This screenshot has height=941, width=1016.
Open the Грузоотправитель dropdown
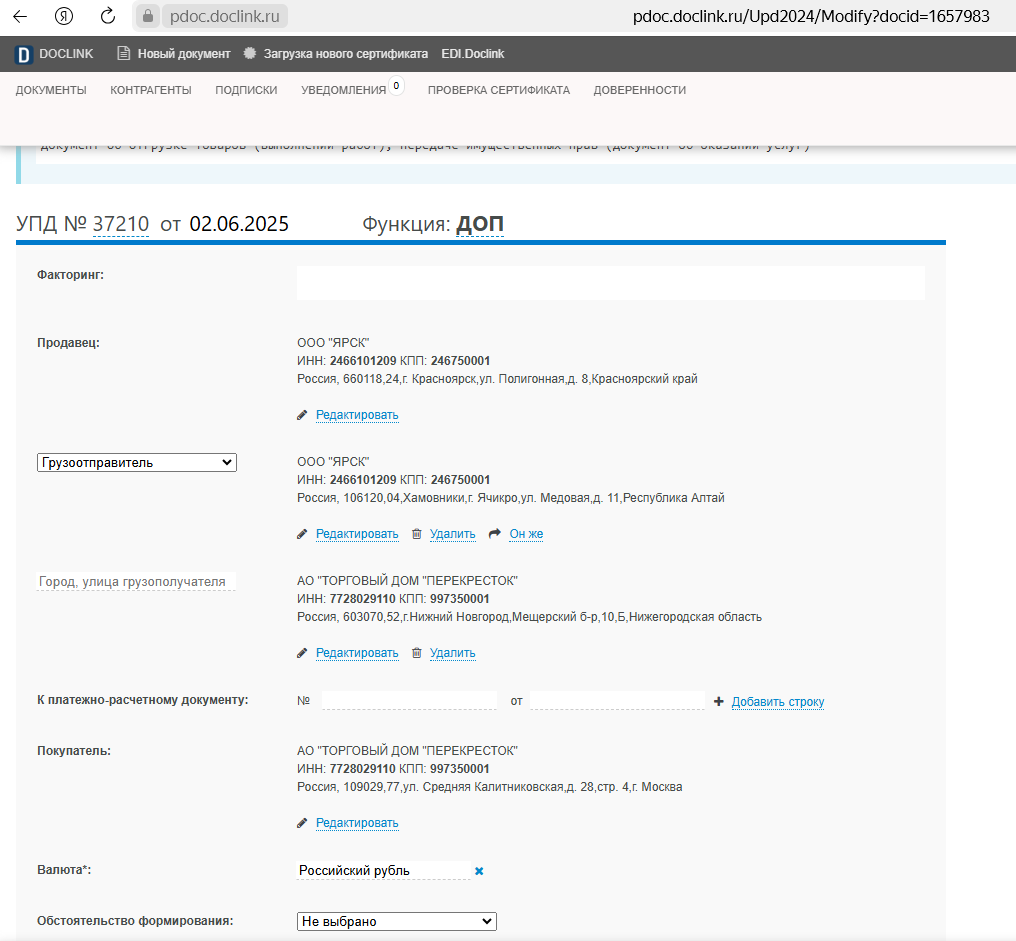click(x=137, y=463)
